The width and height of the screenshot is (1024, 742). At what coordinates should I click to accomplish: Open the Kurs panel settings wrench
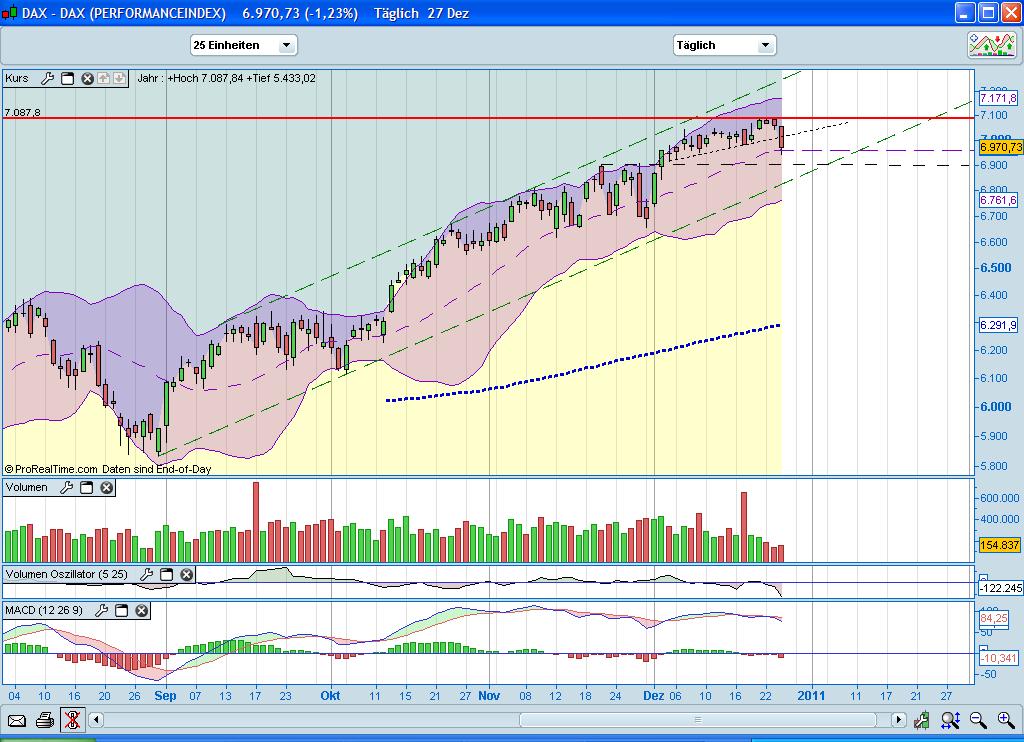(x=47, y=78)
